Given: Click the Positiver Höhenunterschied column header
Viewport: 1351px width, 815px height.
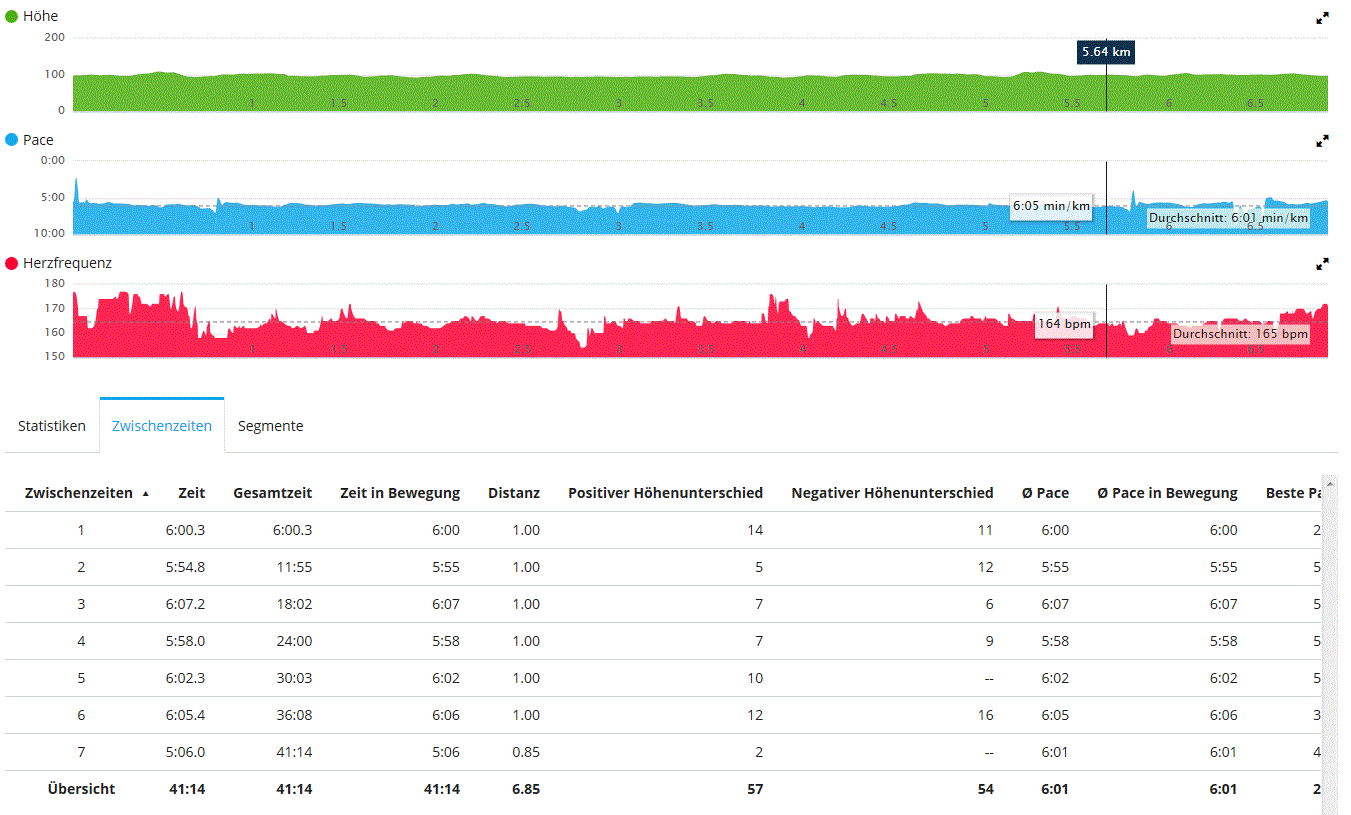Looking at the screenshot, I should click(665, 493).
